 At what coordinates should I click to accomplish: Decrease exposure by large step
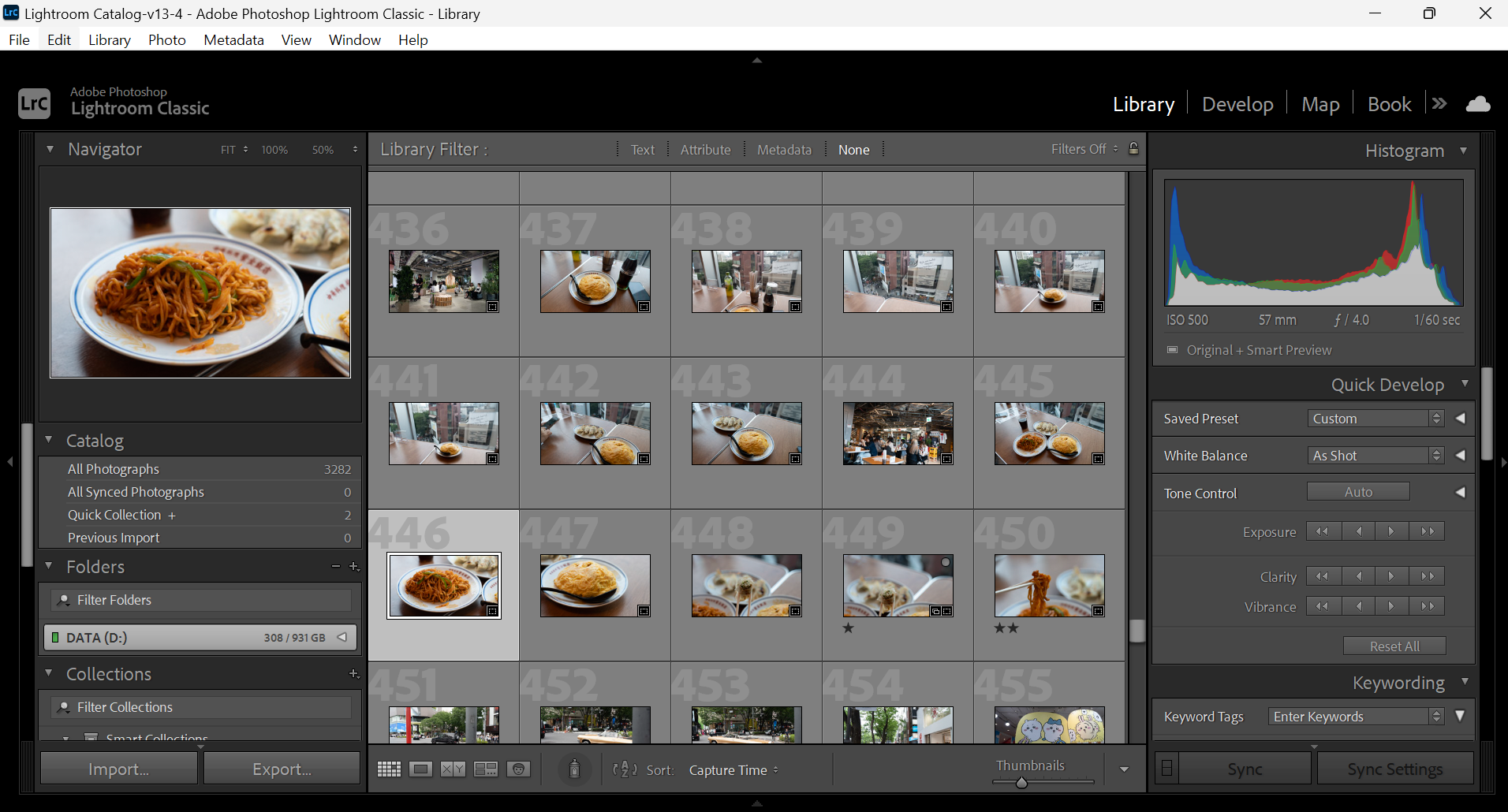pos(1323,531)
